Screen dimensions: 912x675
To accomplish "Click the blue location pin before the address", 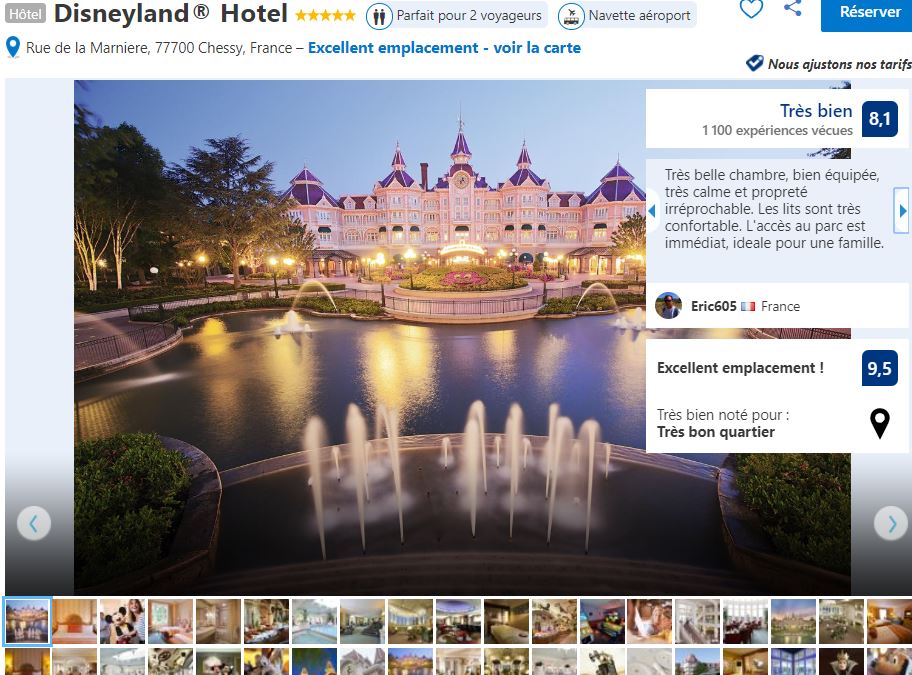I will click(13, 48).
